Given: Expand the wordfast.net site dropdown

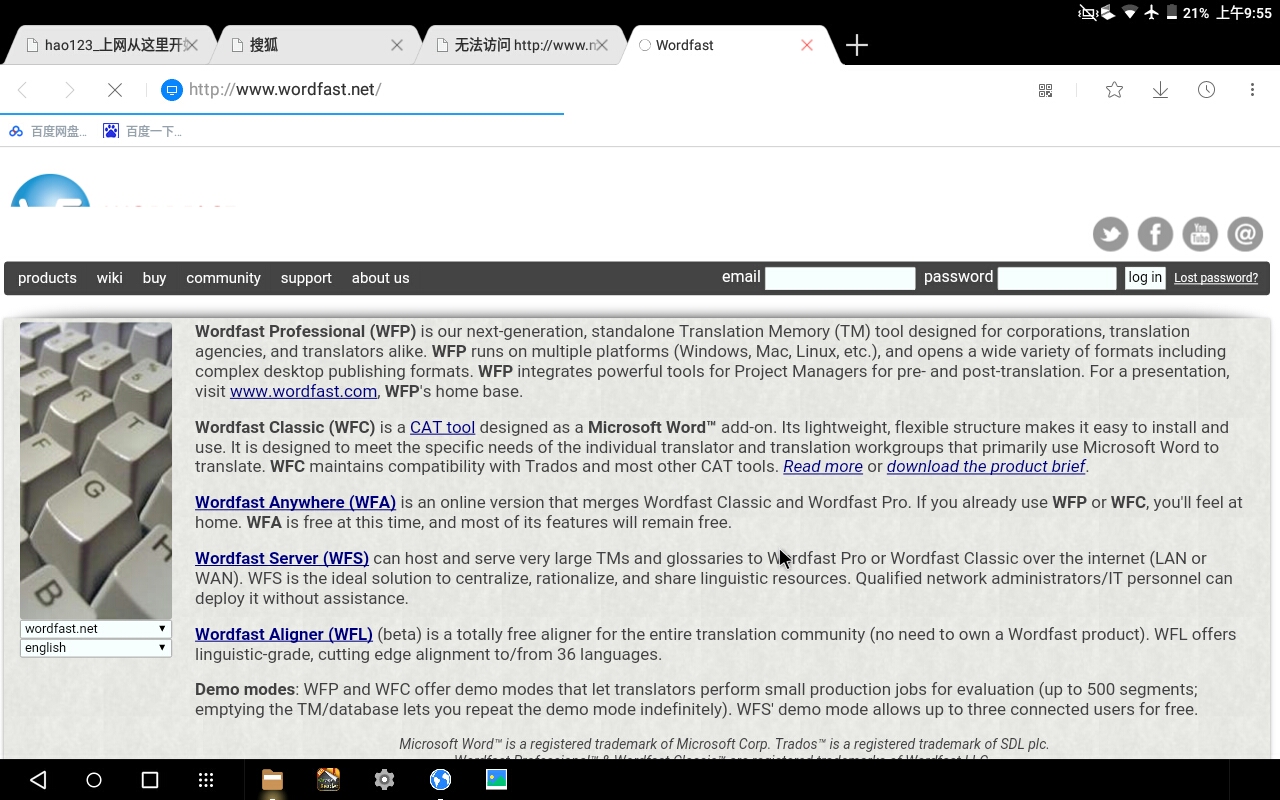Looking at the screenshot, I should click(96, 629).
